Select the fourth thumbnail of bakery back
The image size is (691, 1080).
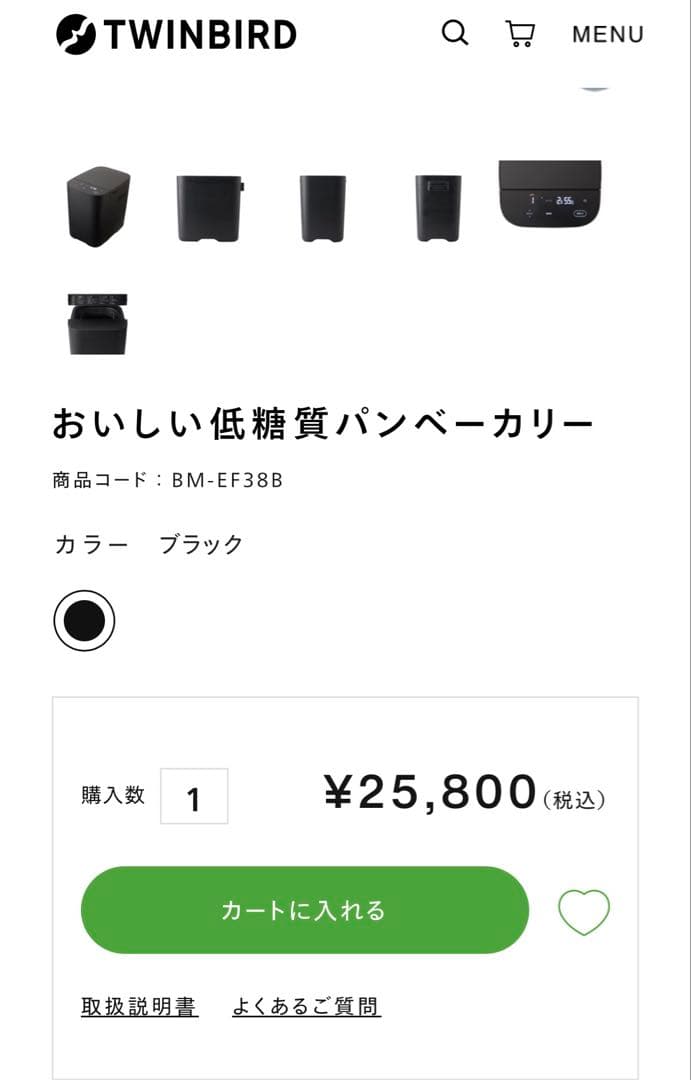pyautogui.click(x=438, y=208)
